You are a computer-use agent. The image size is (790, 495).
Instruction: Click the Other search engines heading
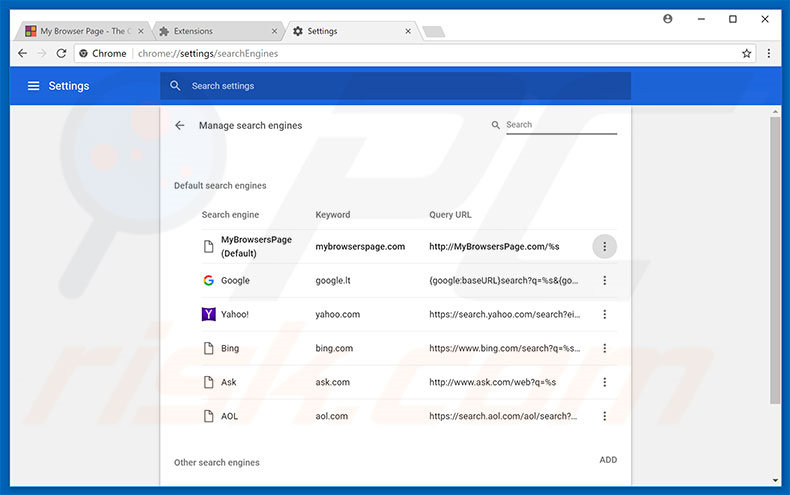pyautogui.click(x=217, y=462)
